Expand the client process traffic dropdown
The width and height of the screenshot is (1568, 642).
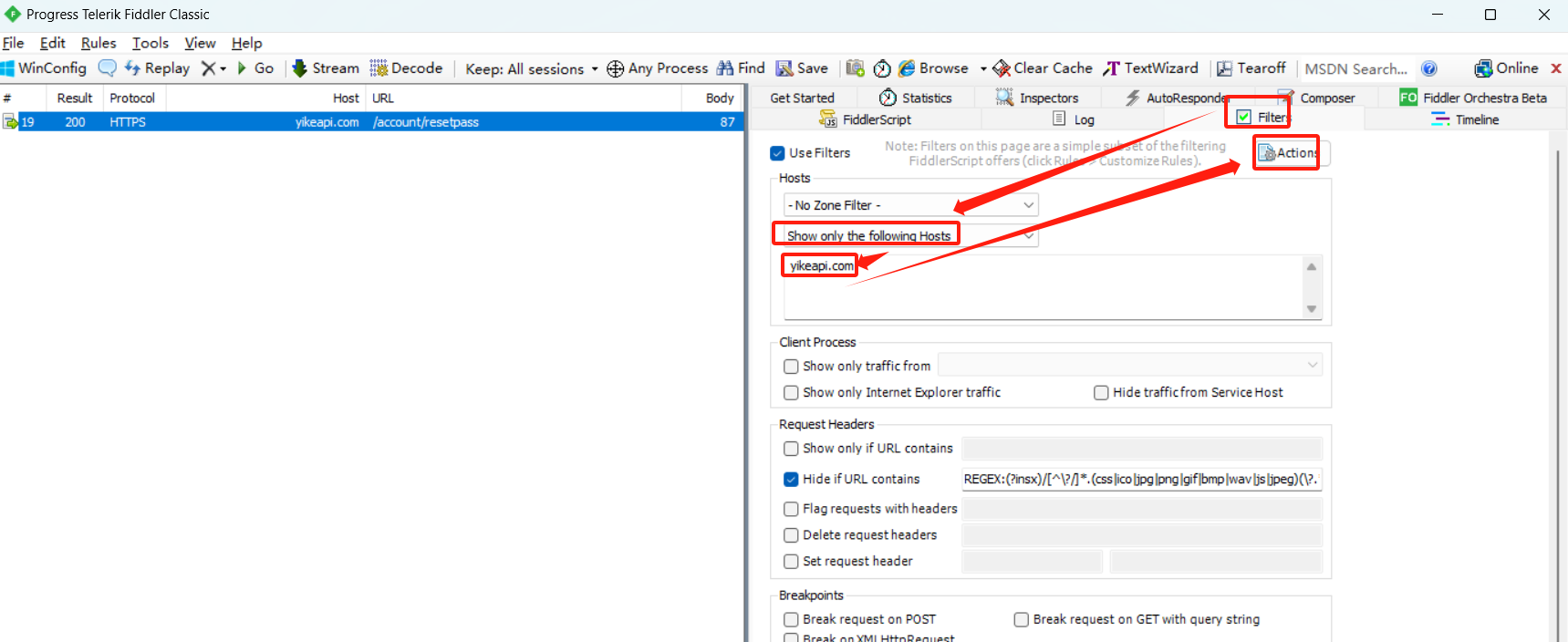click(x=1129, y=365)
